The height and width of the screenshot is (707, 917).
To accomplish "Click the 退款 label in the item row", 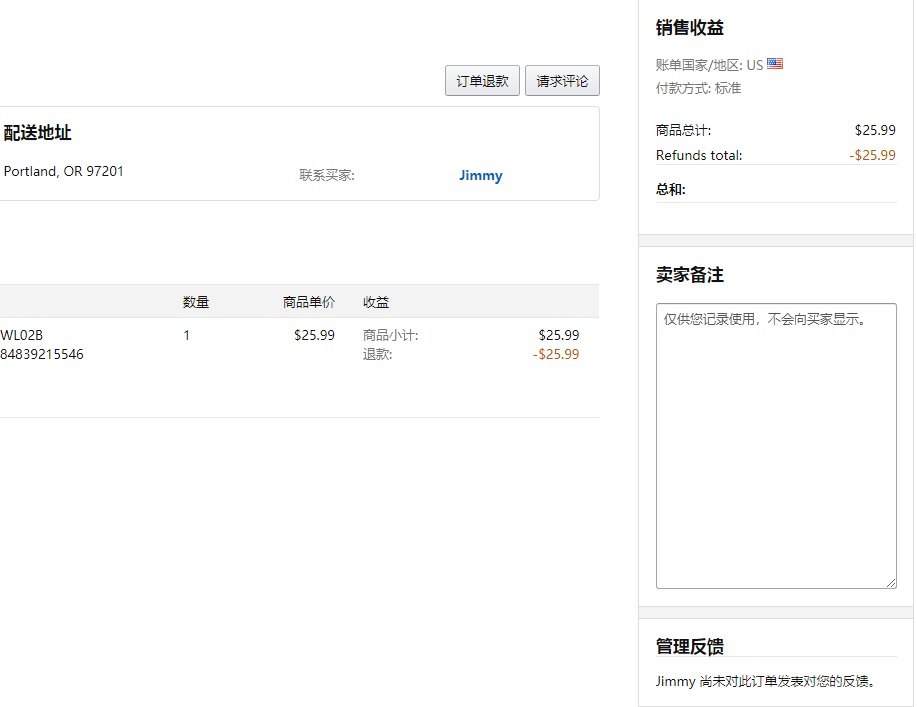I will (x=377, y=354).
